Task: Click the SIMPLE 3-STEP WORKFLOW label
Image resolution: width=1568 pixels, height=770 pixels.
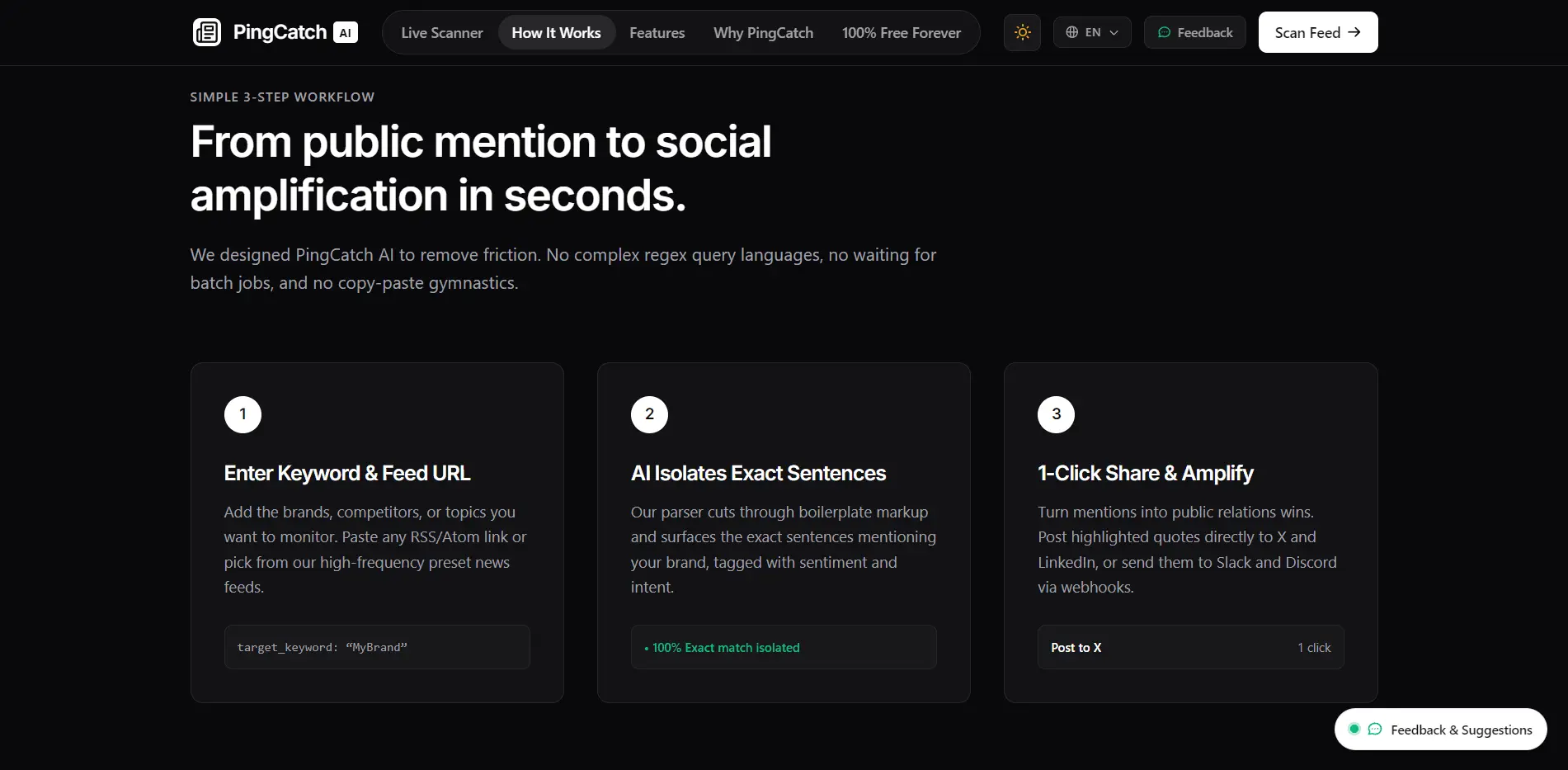Action: click(282, 97)
